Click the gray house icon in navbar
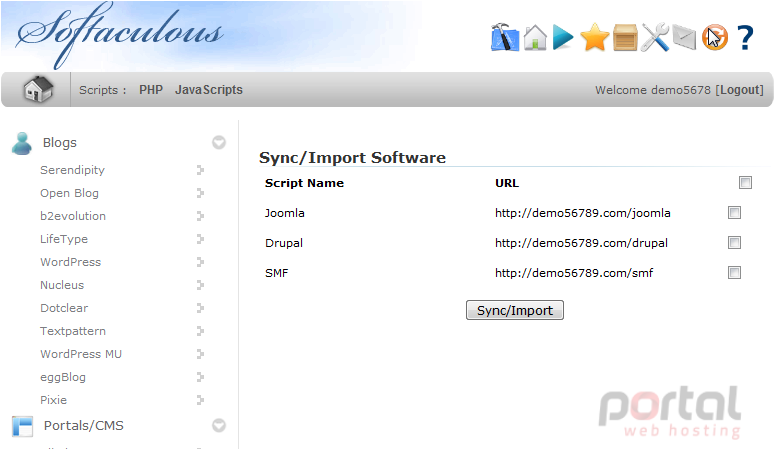 [38, 90]
